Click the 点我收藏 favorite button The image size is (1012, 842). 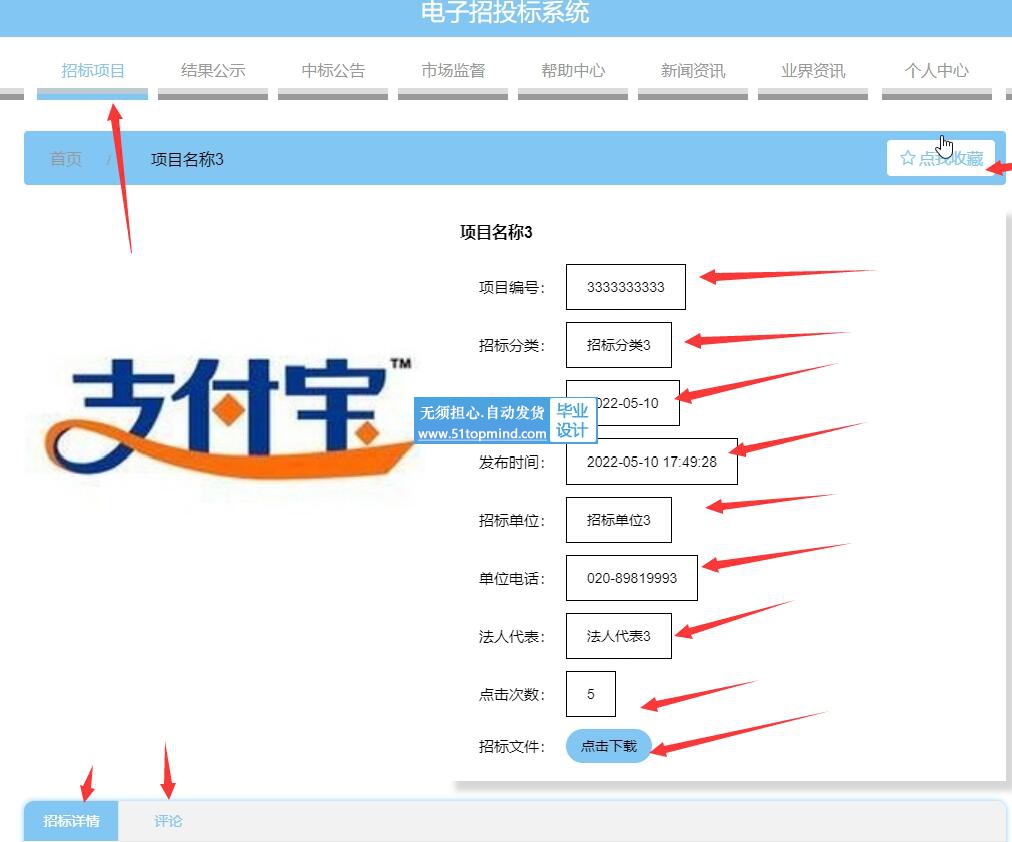pos(941,158)
